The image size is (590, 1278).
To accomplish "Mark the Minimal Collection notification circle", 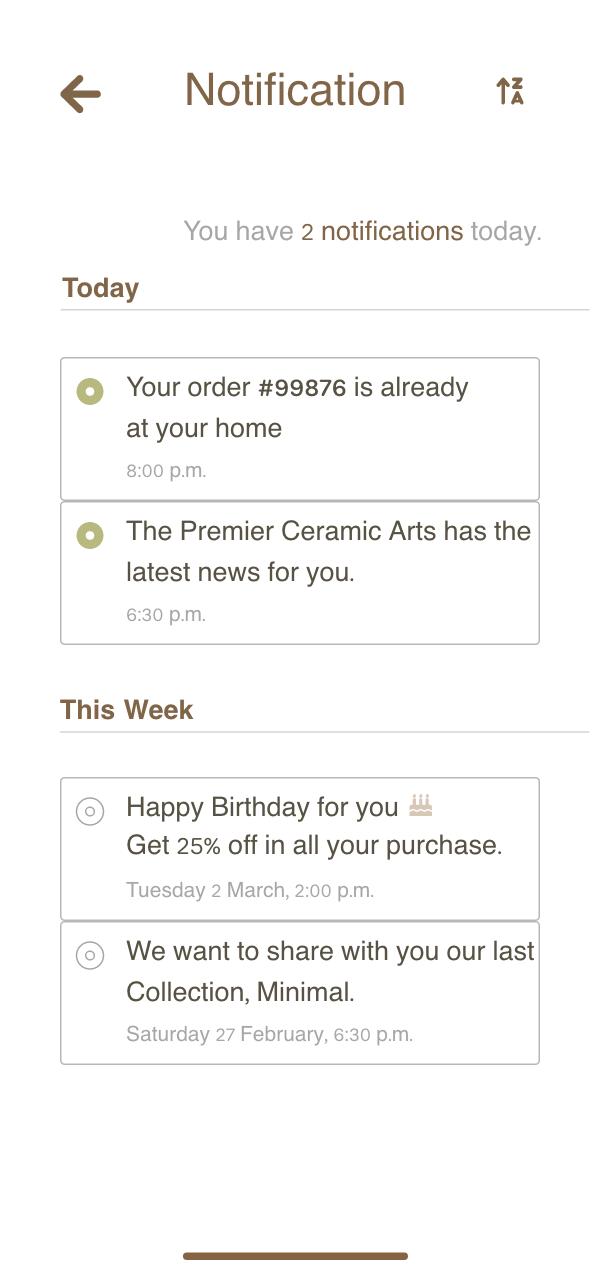I will click(90, 955).
